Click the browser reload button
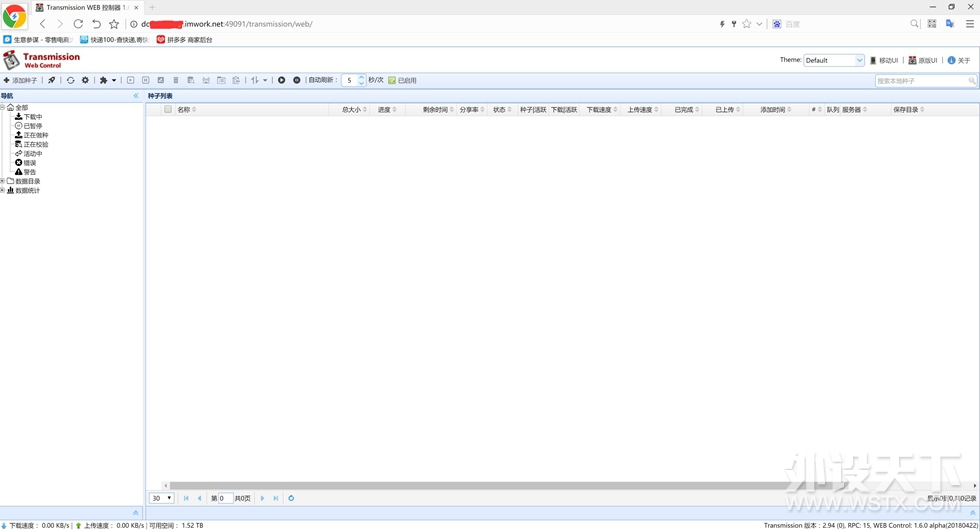The image size is (980, 531). 78,24
